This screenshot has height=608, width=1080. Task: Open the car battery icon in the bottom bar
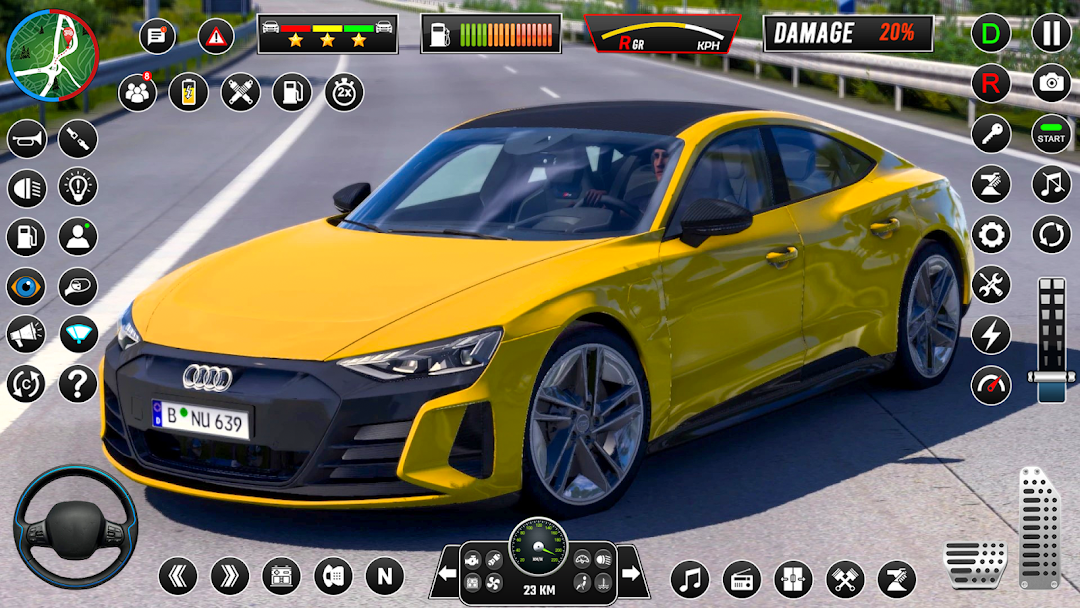click(x=282, y=576)
